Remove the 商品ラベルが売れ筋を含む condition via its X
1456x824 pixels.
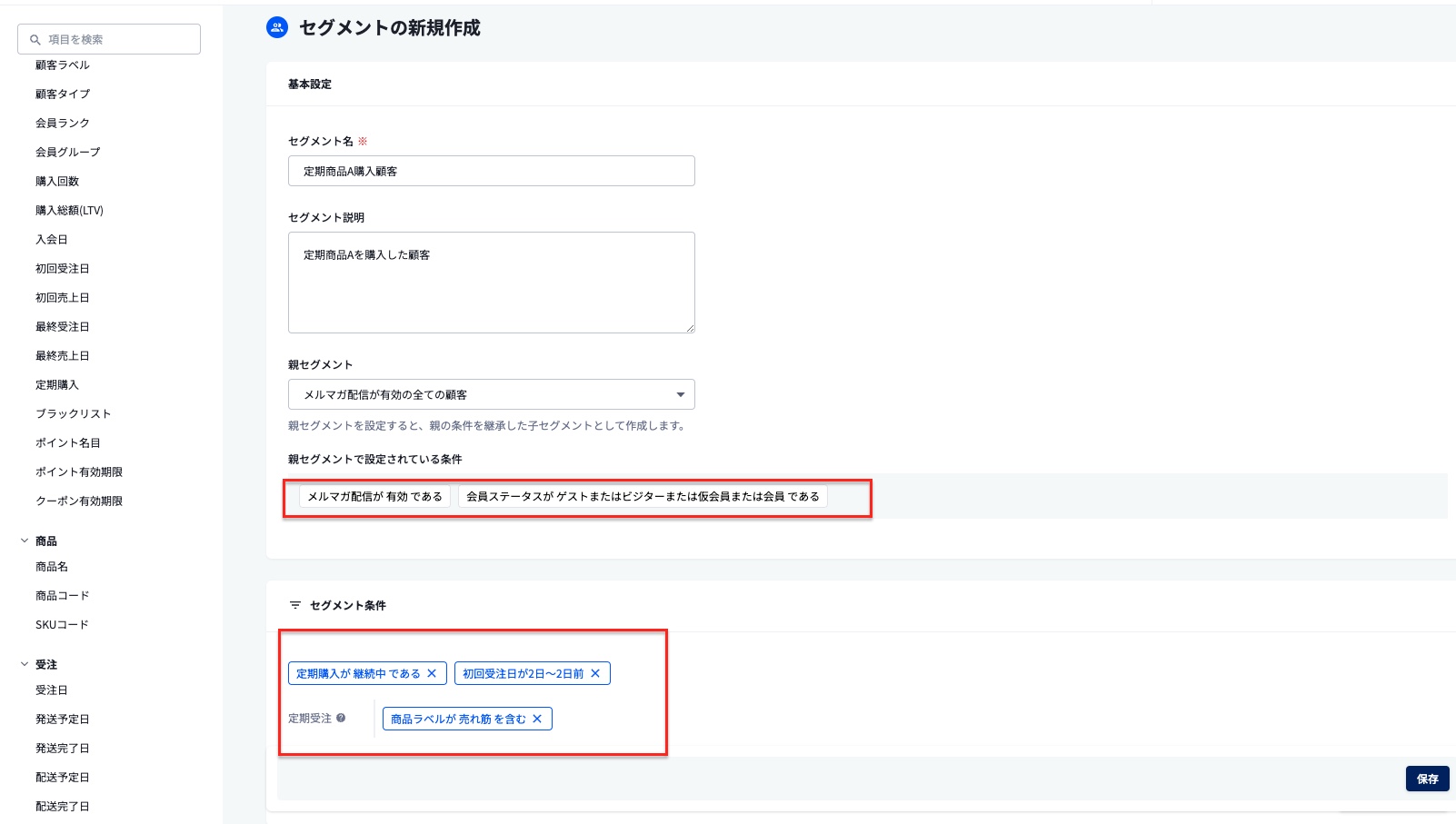pyautogui.click(x=539, y=719)
